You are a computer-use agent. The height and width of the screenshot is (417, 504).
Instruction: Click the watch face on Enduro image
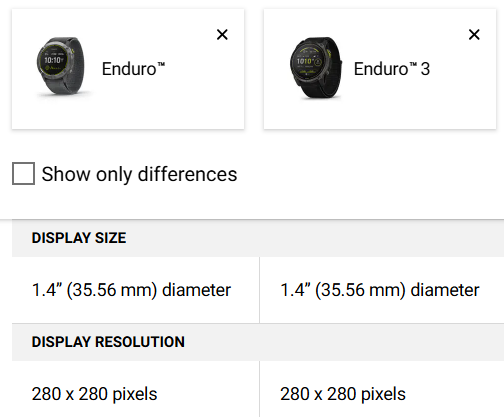pyautogui.click(x=53, y=61)
